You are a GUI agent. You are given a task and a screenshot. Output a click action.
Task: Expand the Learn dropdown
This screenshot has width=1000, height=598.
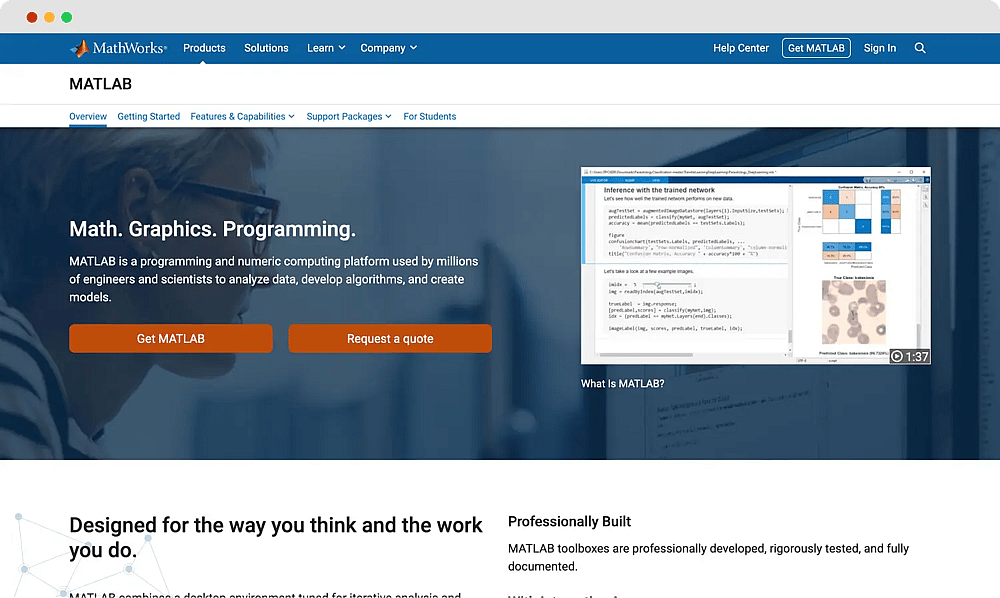[x=326, y=48]
